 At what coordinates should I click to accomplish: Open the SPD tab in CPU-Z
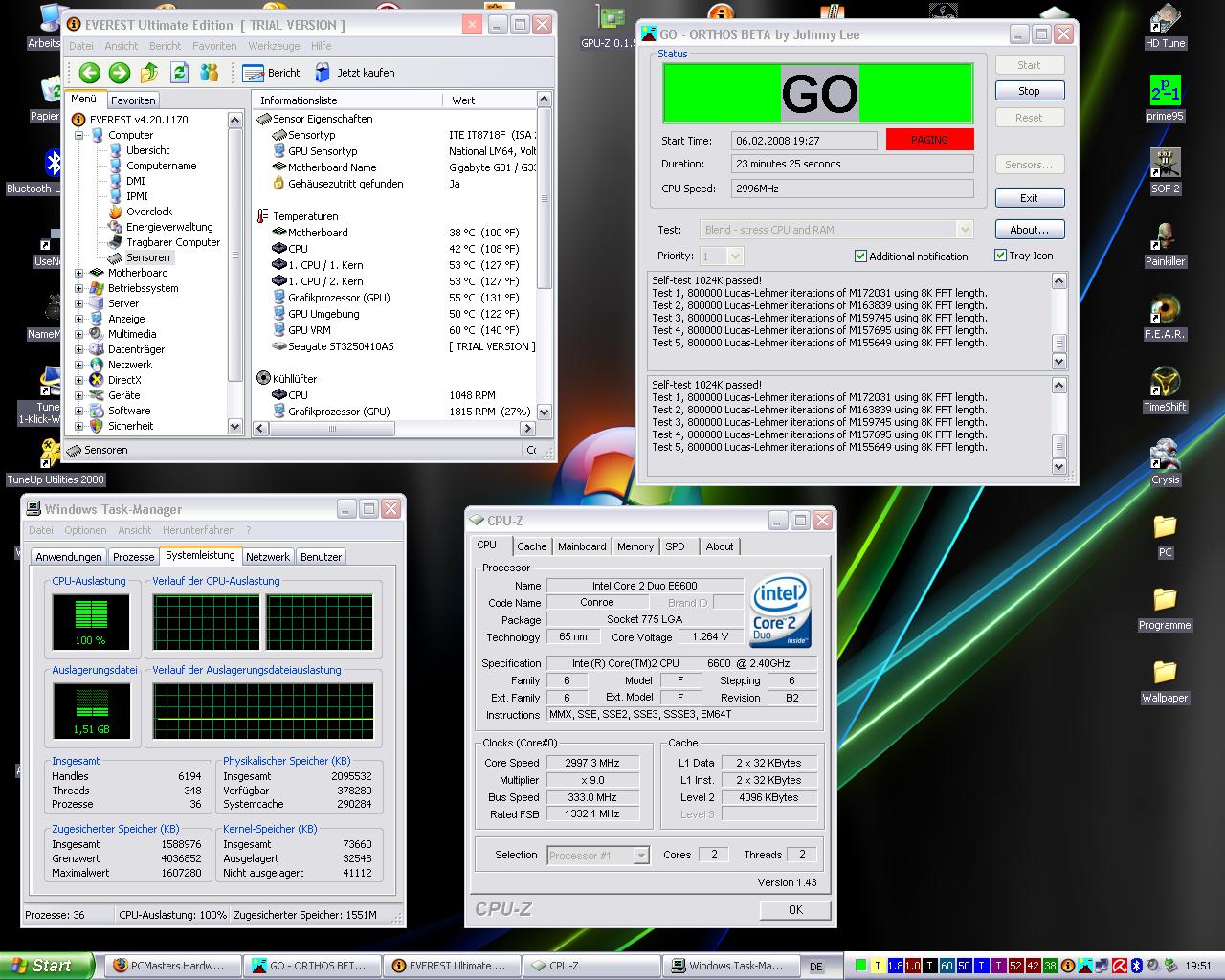point(676,546)
